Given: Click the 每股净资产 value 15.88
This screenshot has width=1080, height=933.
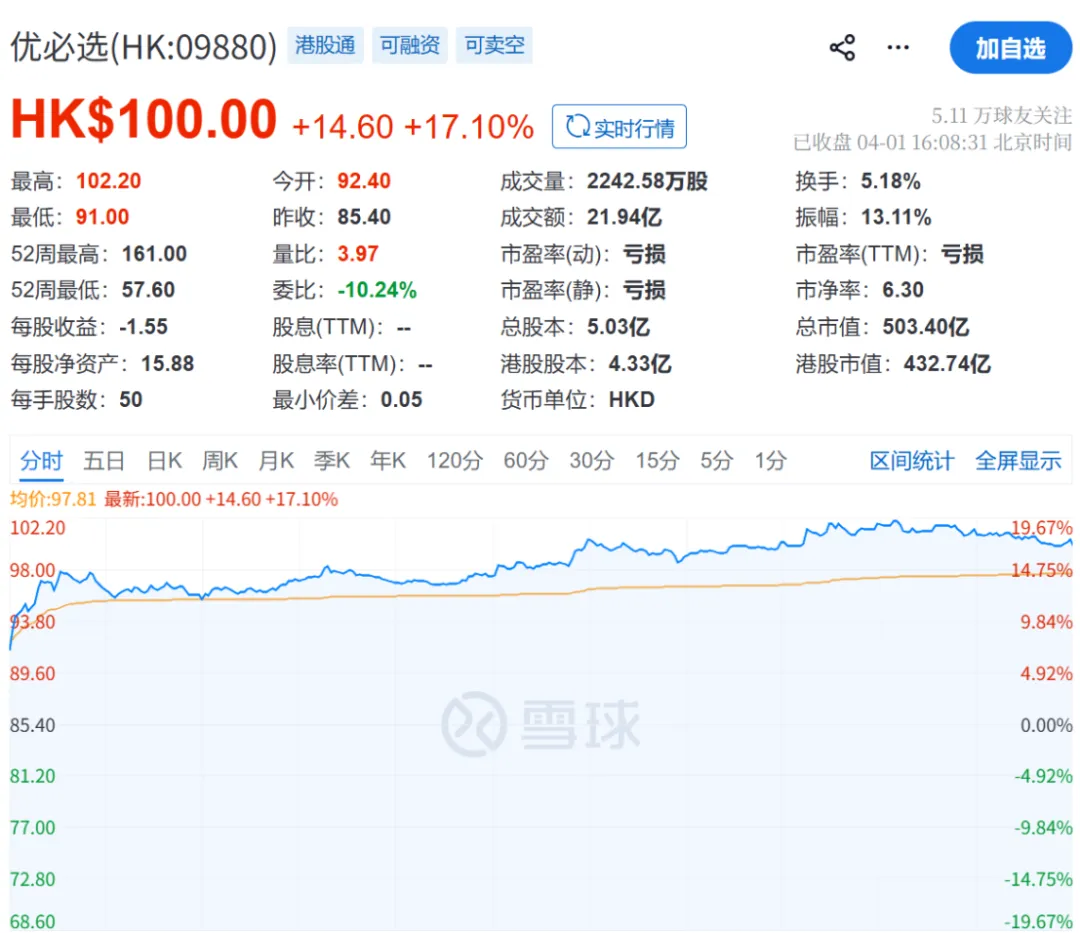Looking at the screenshot, I should [167, 363].
